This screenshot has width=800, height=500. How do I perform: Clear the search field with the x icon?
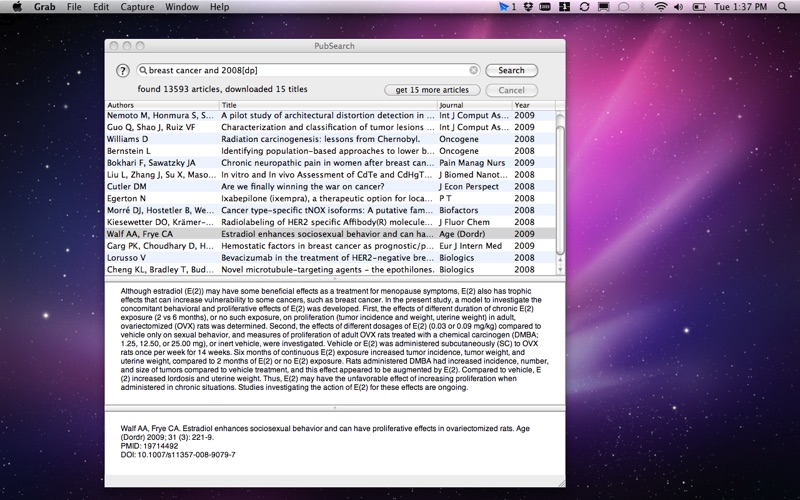pyautogui.click(x=473, y=70)
